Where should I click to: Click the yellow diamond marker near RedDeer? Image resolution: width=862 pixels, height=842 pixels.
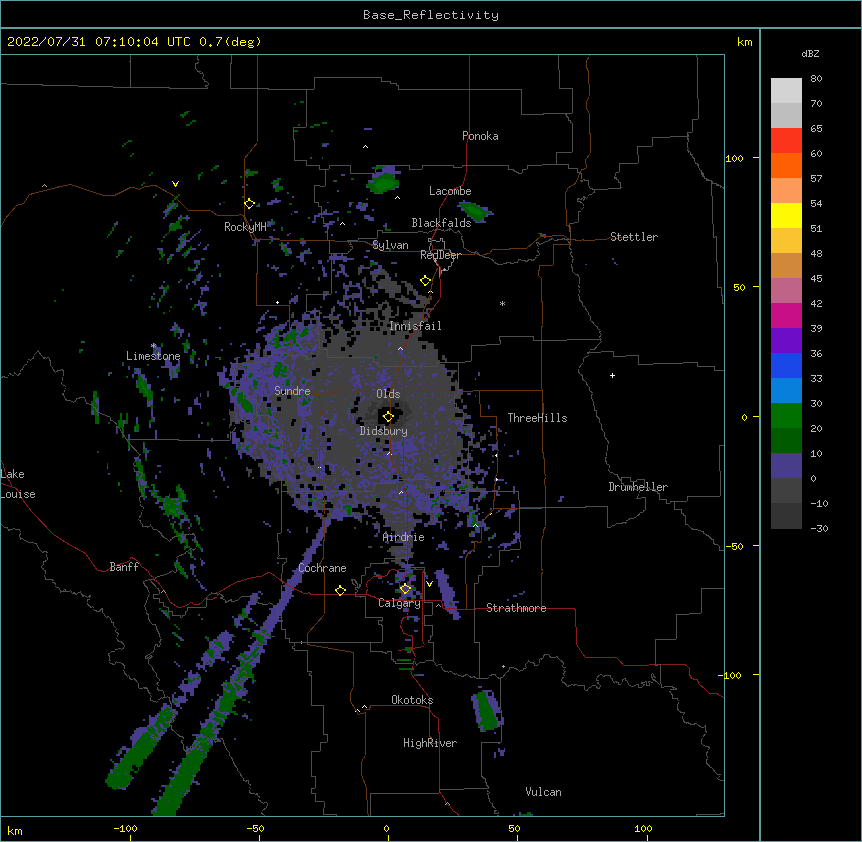425,281
